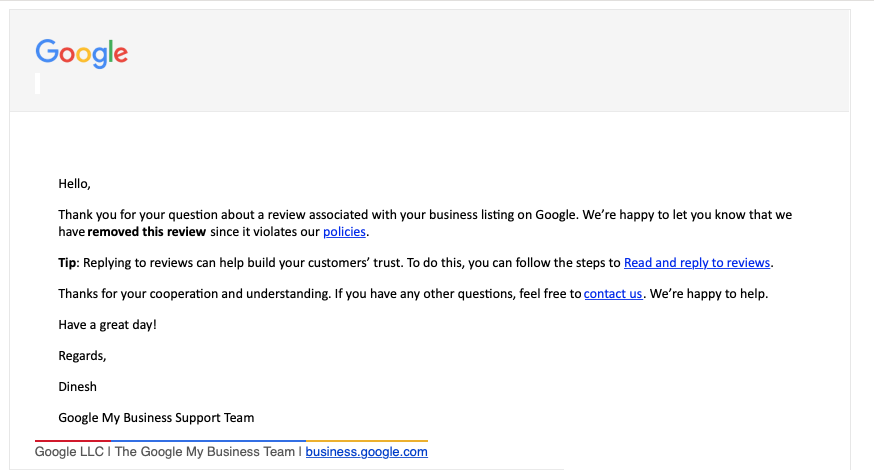Click the 'Have a great day!' line

click(x=108, y=325)
